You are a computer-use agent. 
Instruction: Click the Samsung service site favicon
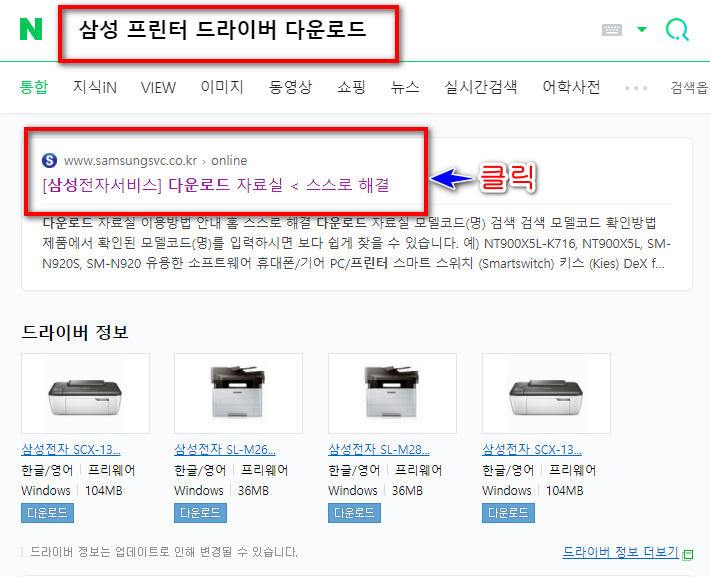click(49, 160)
